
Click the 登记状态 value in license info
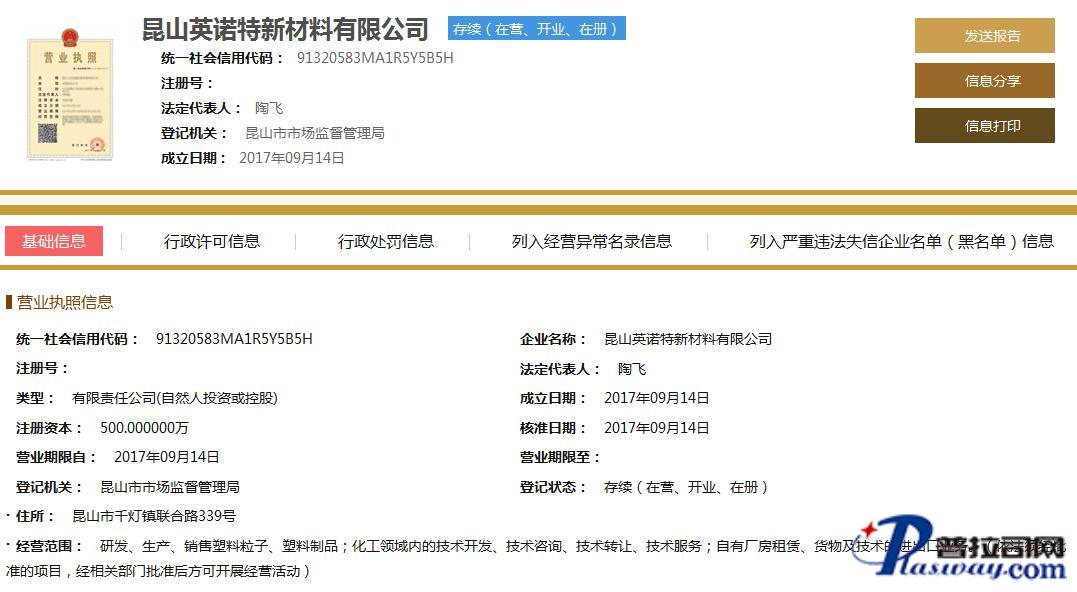687,487
